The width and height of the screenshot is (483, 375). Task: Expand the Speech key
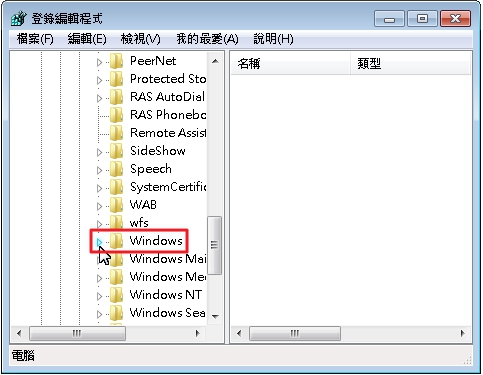pyautogui.click(x=99, y=170)
